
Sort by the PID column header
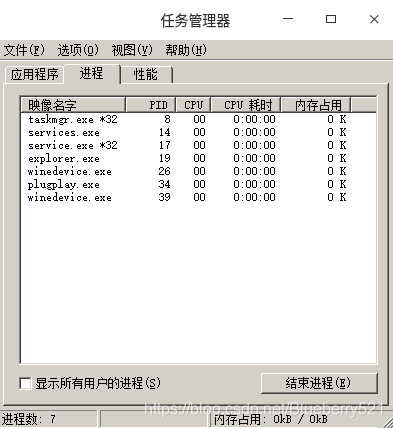tap(151, 105)
